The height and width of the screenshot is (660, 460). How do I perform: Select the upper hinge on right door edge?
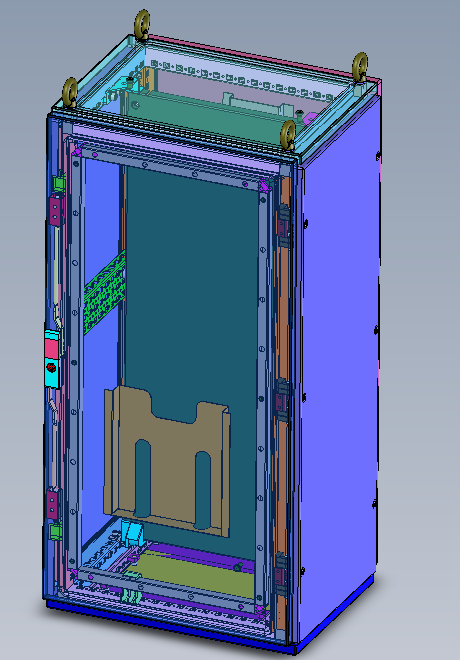click(284, 227)
